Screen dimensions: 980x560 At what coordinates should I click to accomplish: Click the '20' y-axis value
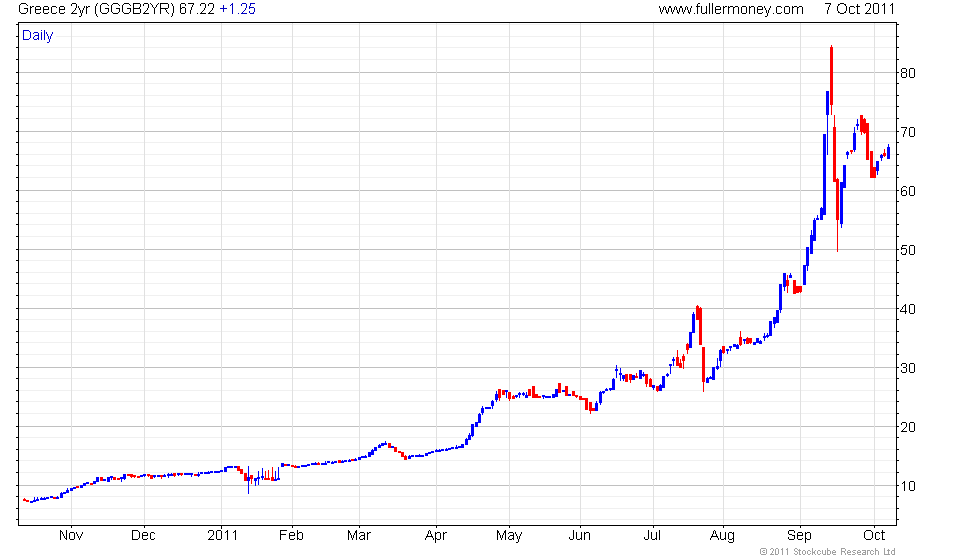coord(908,427)
